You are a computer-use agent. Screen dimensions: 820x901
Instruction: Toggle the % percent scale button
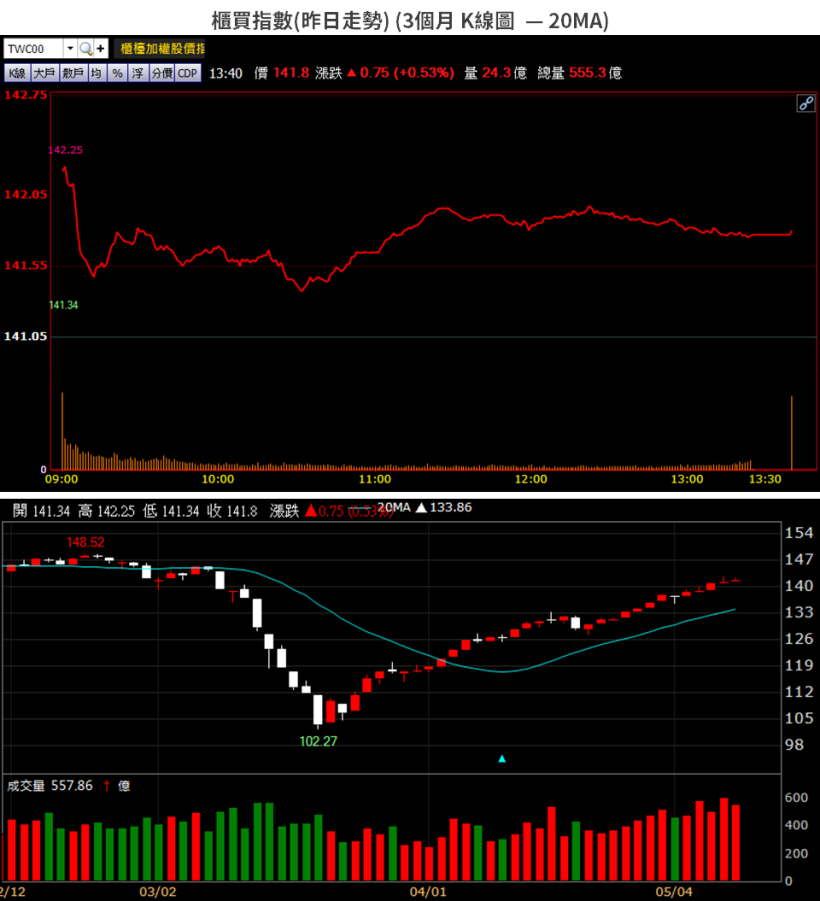coord(117,73)
